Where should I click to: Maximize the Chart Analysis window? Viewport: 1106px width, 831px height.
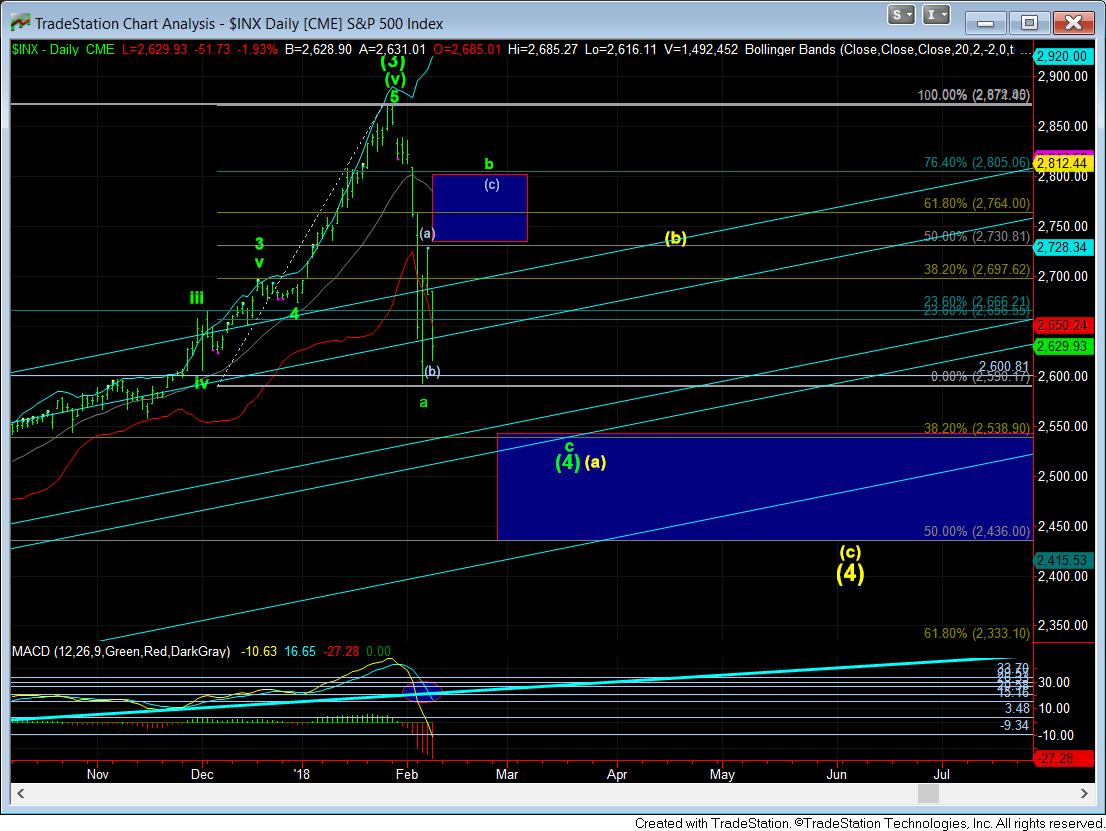(x=1030, y=23)
